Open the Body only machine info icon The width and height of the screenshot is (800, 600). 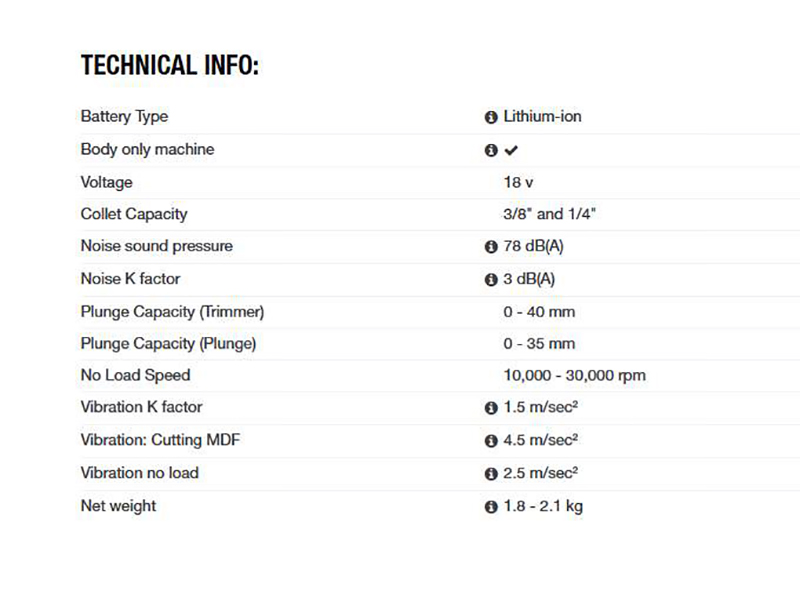click(x=491, y=150)
